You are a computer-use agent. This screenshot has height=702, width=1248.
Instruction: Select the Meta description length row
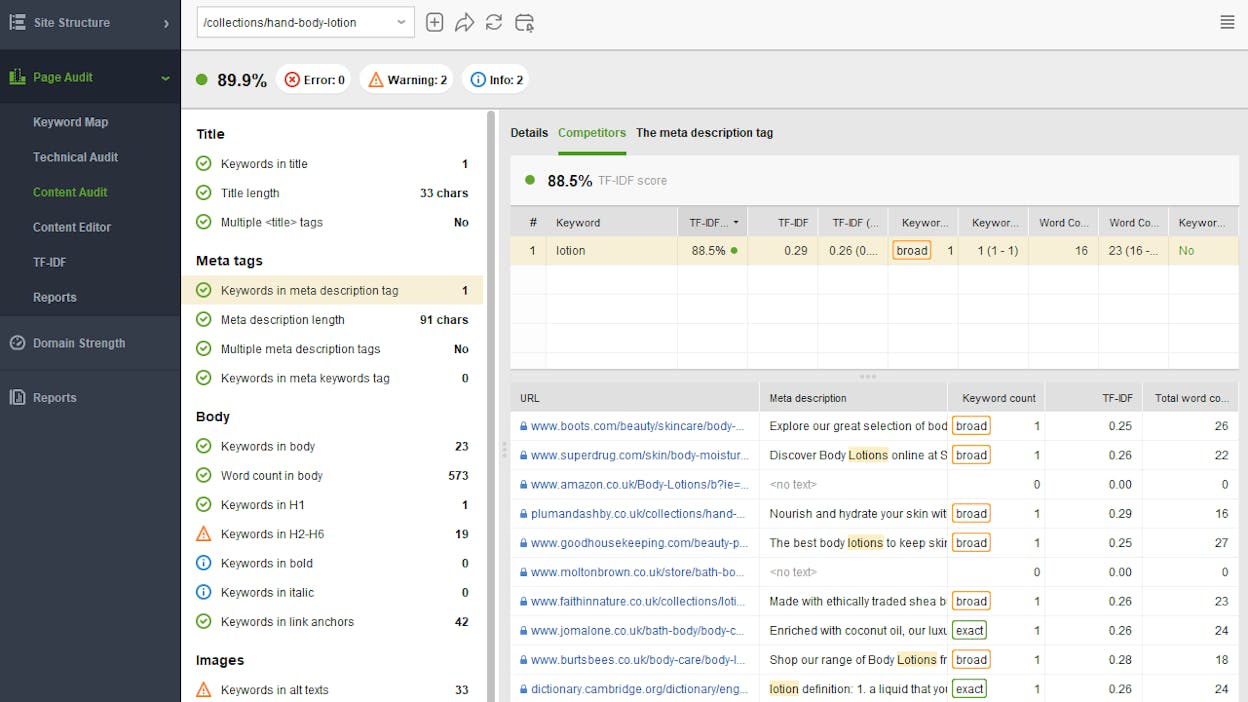(x=332, y=320)
